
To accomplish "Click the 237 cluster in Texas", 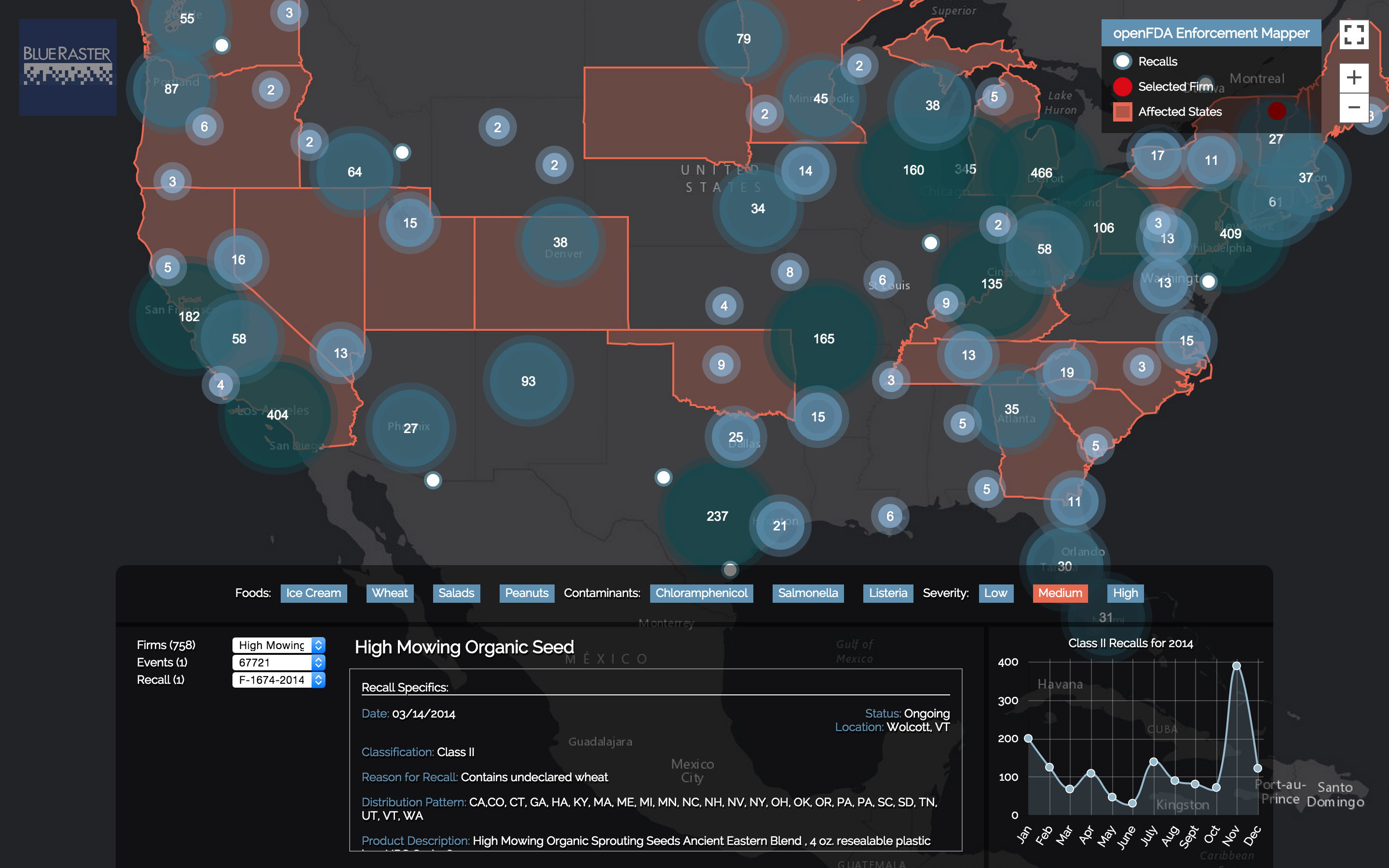I will click(717, 516).
